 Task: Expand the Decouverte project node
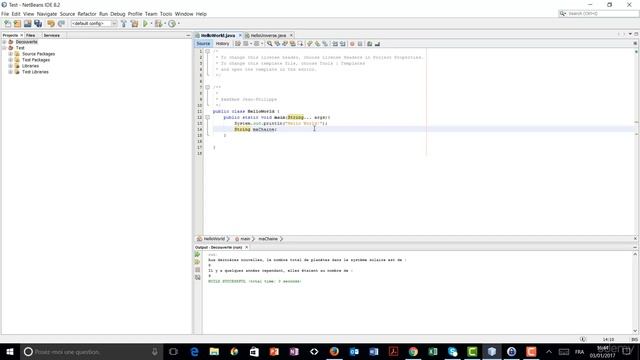tap(4, 42)
